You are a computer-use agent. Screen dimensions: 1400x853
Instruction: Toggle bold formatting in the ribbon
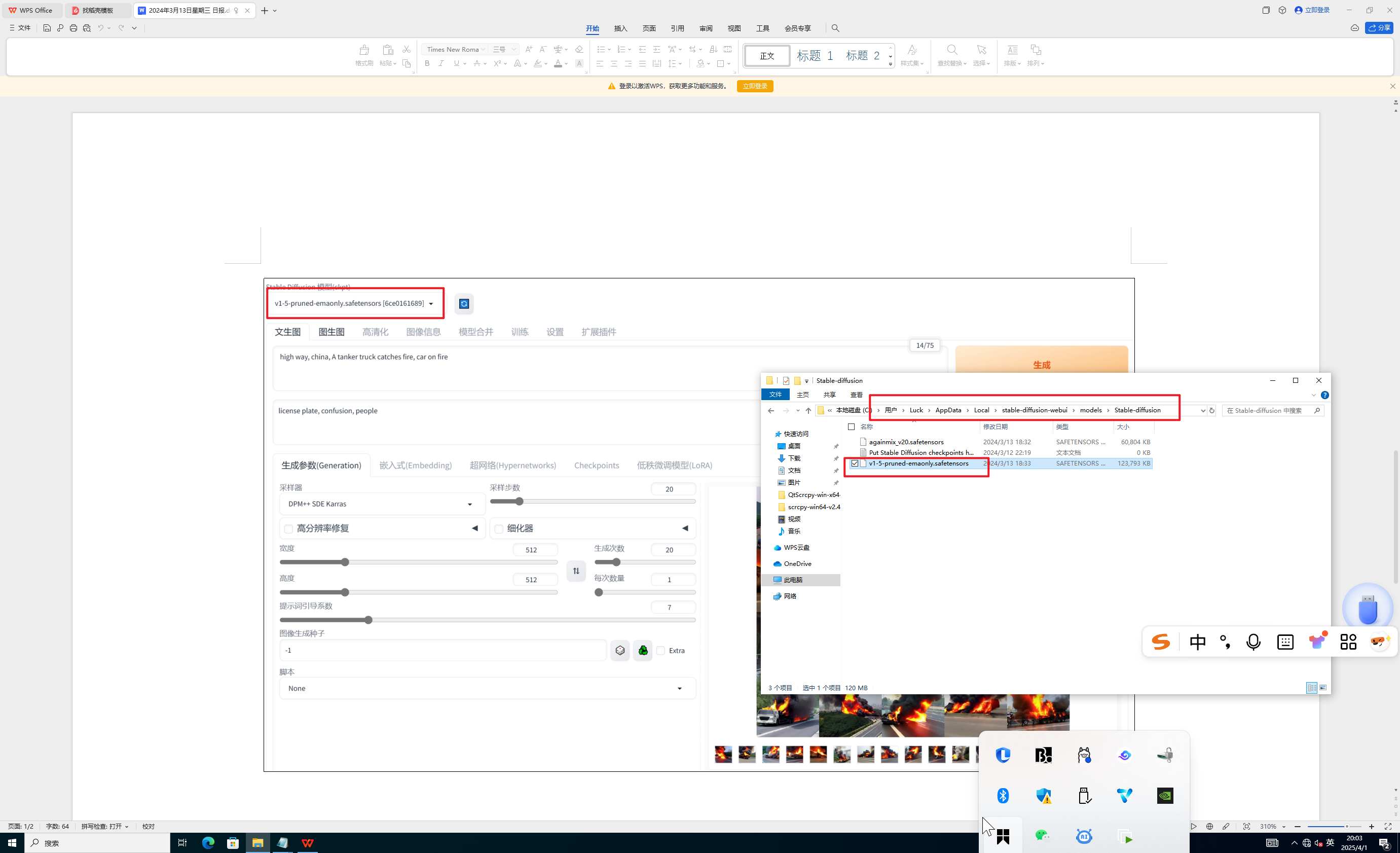point(427,64)
